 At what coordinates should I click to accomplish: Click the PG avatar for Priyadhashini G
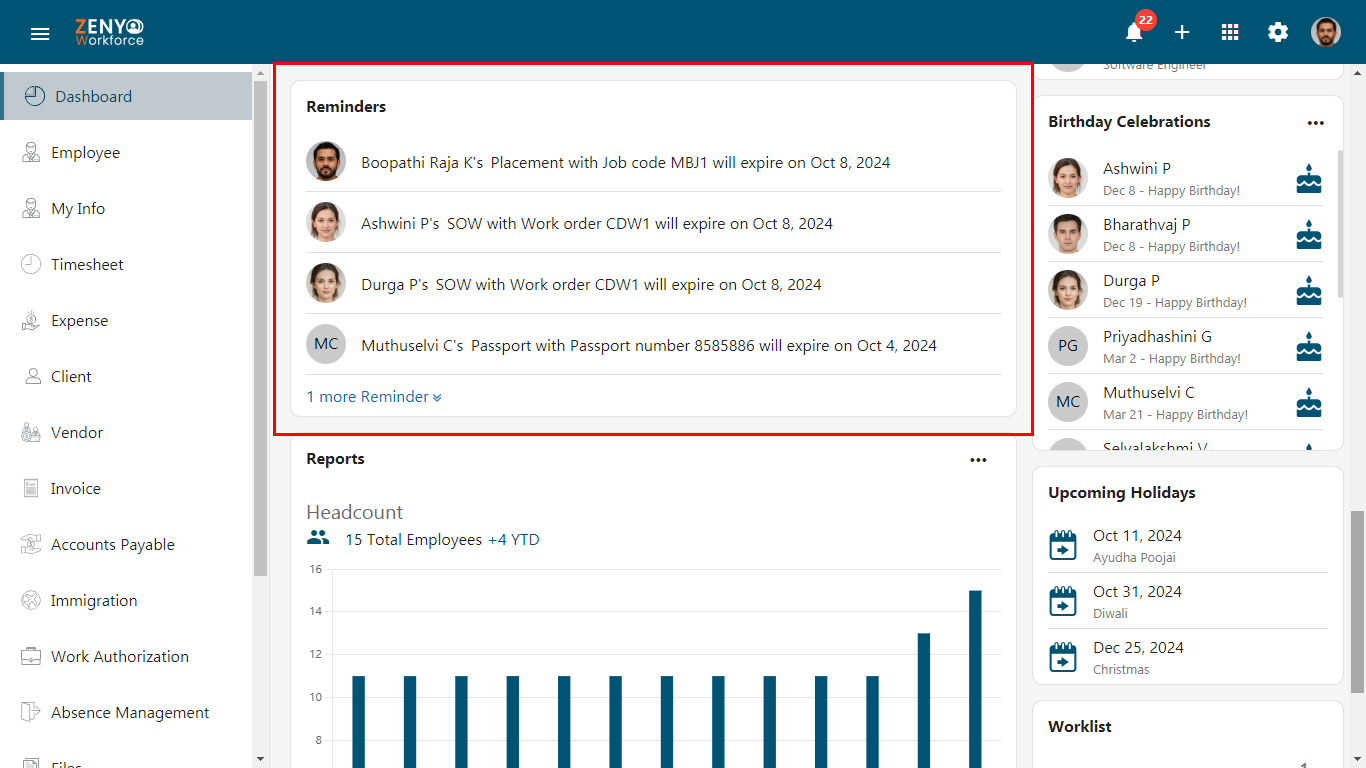pos(1068,346)
